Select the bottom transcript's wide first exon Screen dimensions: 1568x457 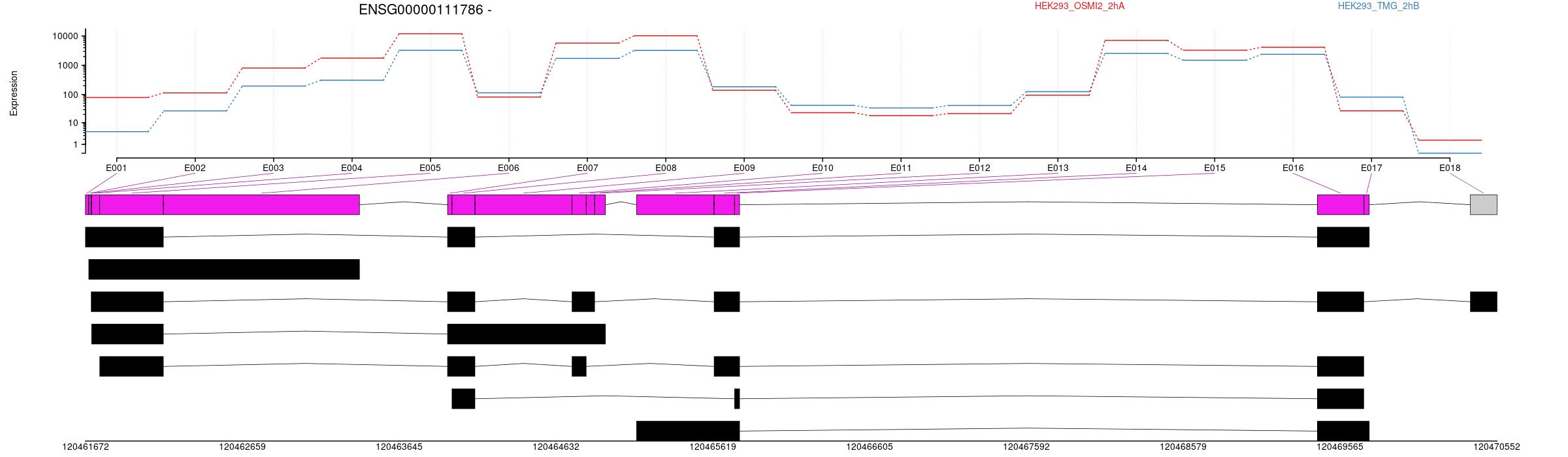688,431
